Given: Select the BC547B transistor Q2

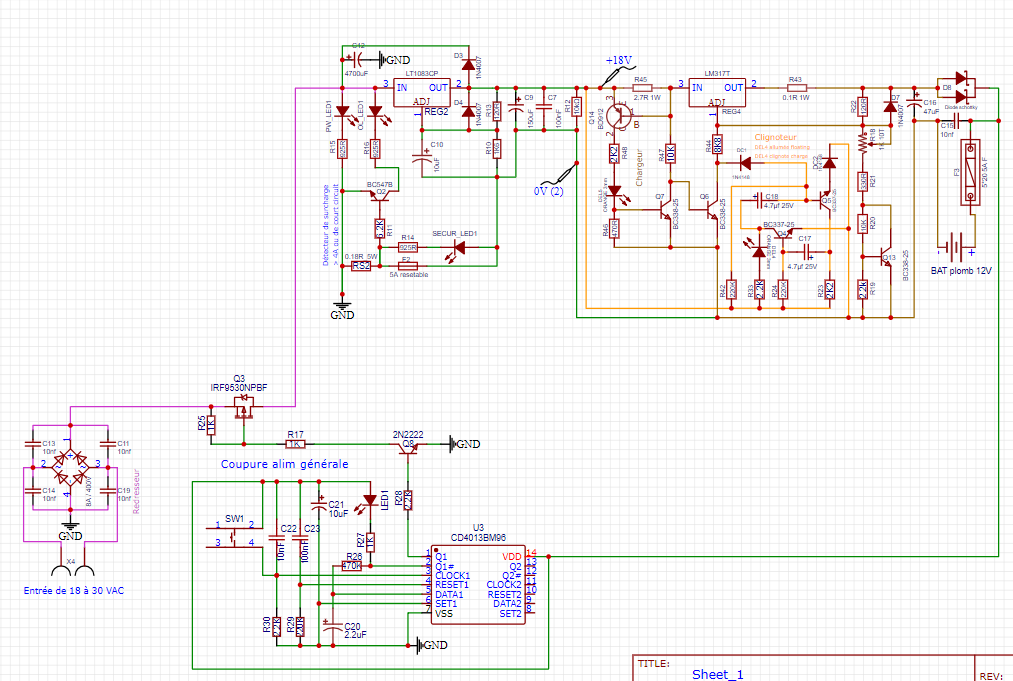Looking at the screenshot, I should tap(380, 194).
